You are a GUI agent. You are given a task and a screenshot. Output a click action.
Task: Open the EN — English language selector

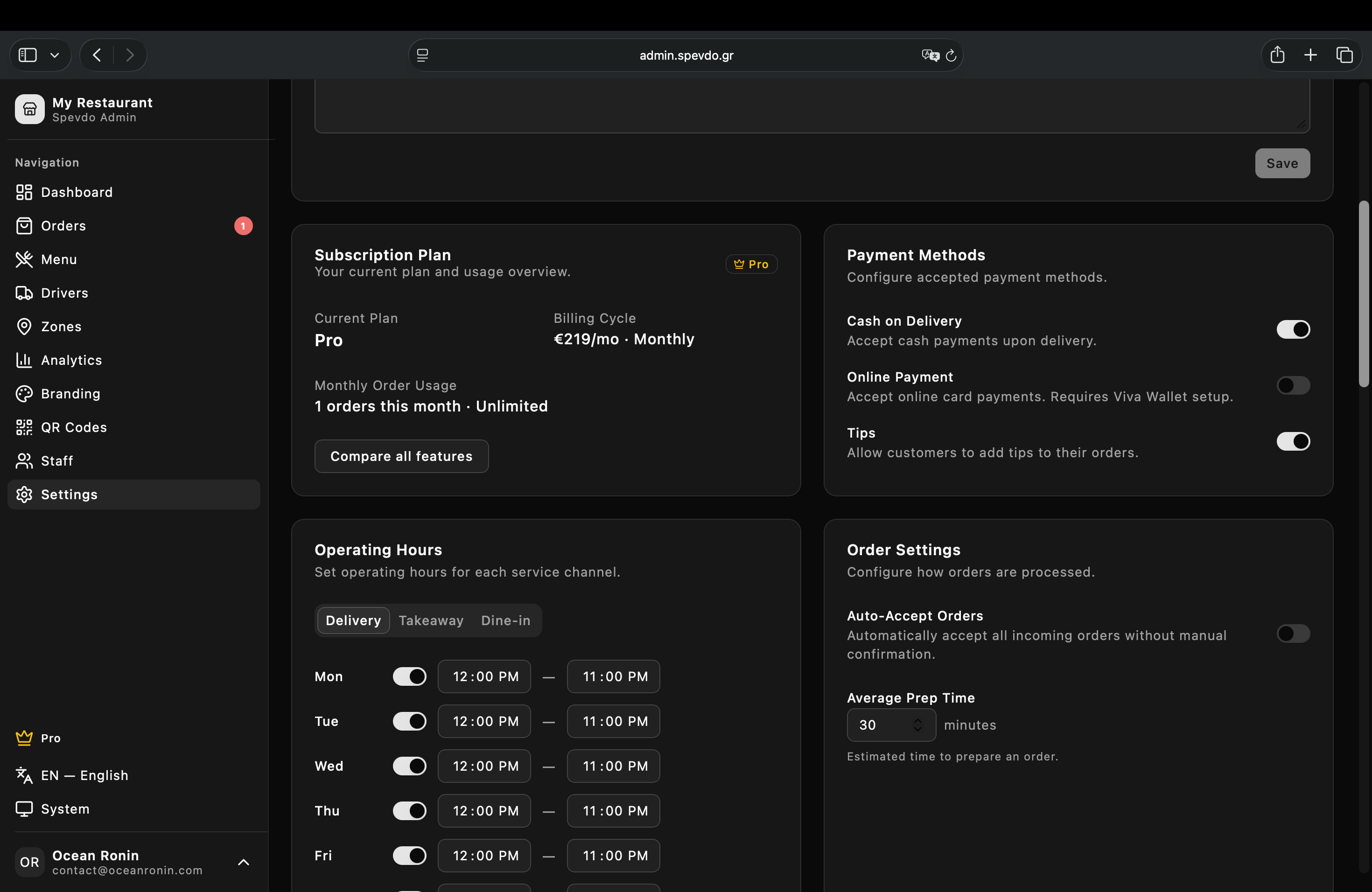pos(84,775)
